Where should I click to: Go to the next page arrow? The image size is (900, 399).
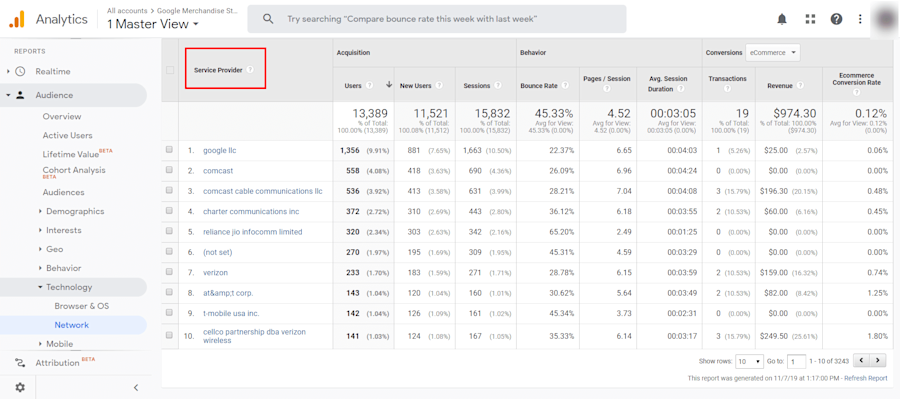[x=878, y=361]
